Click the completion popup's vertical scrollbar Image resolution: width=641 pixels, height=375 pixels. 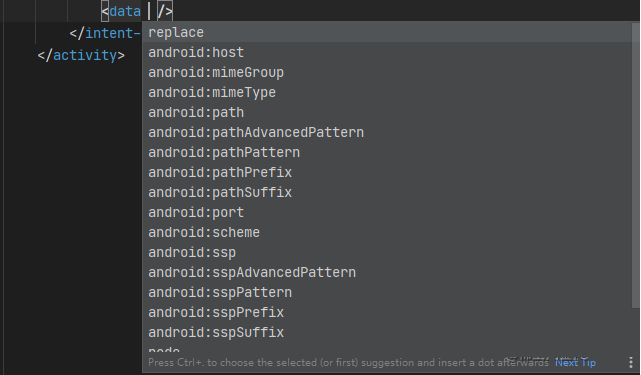(x=635, y=166)
